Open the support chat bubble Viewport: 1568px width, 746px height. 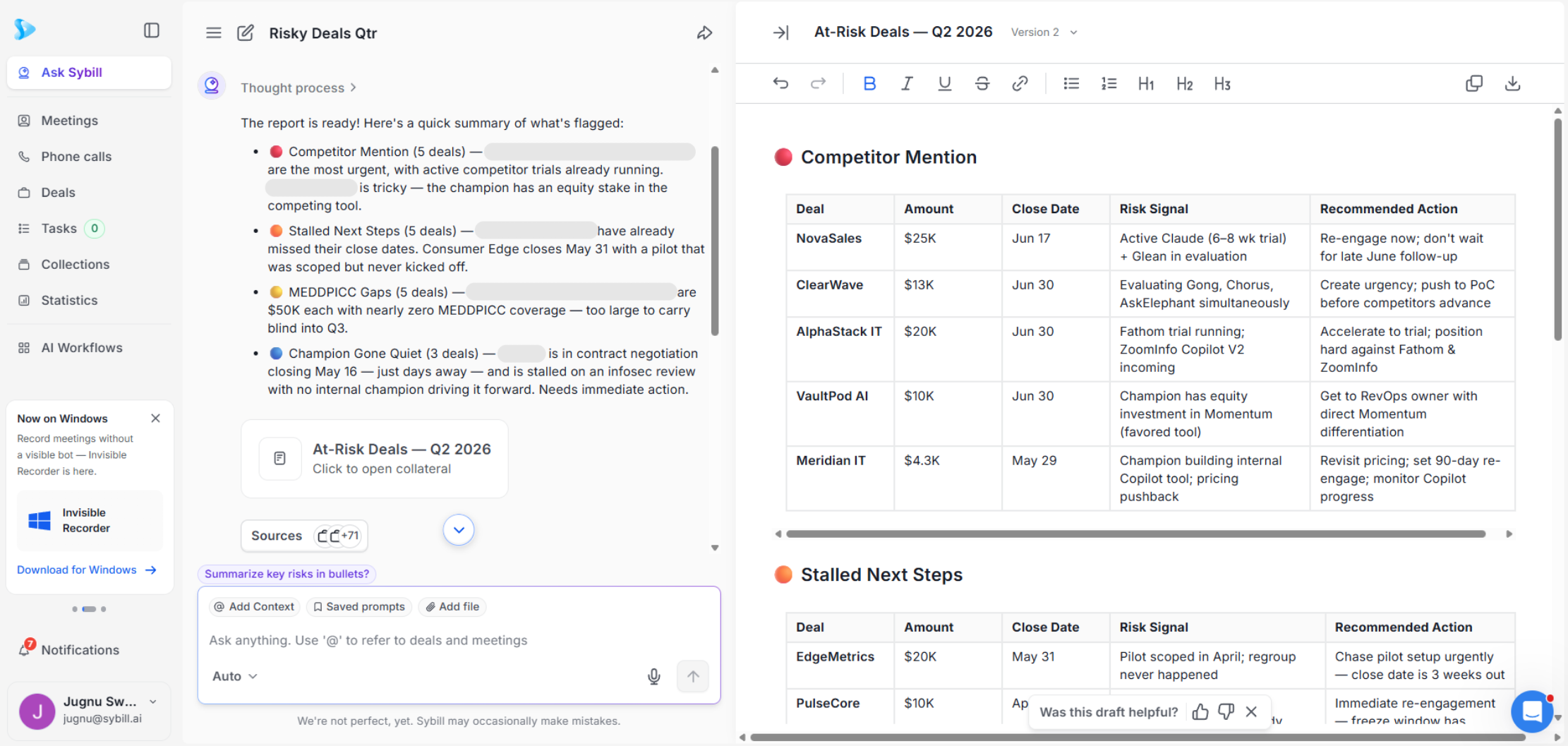point(1533,711)
